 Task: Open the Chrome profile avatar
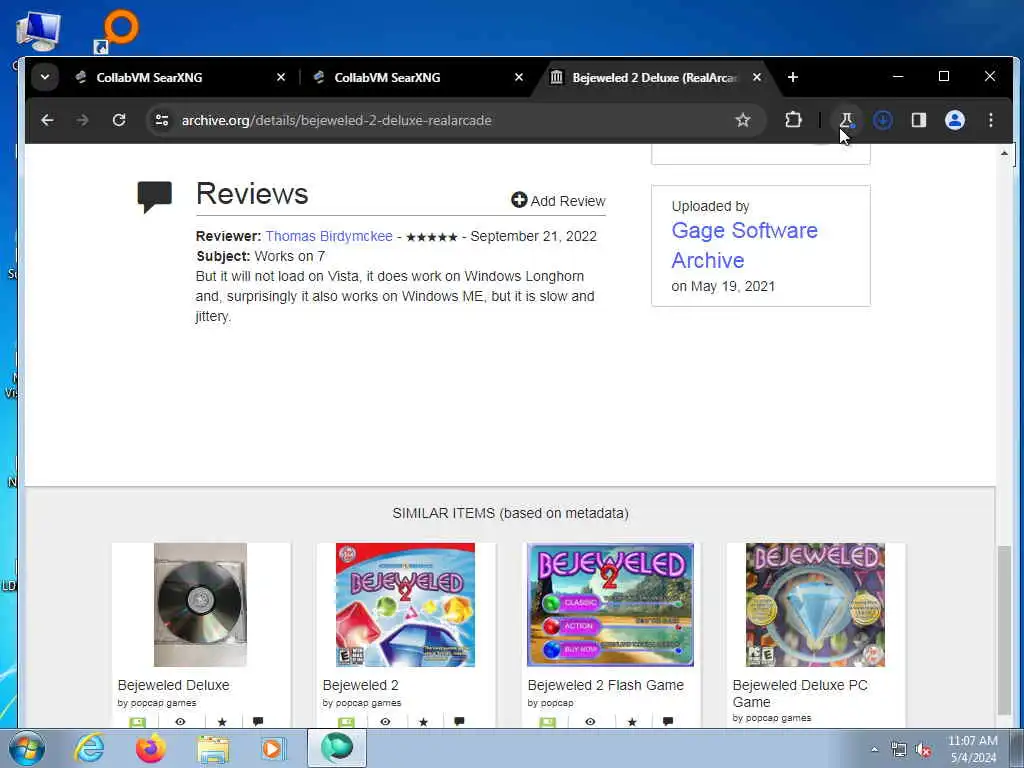click(955, 120)
